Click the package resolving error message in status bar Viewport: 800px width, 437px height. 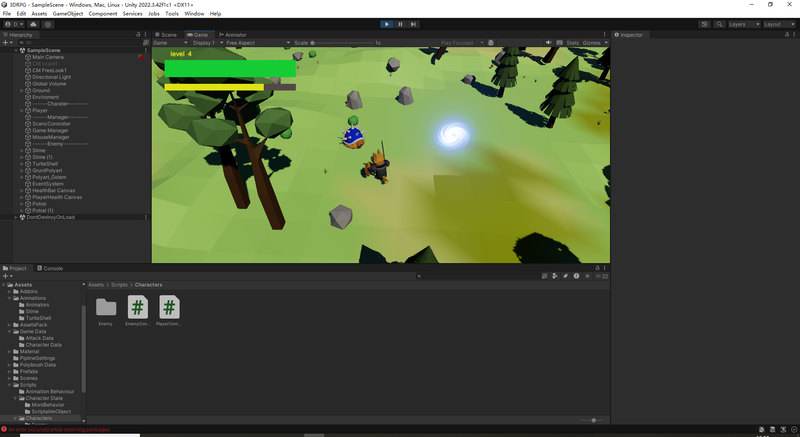(59, 429)
